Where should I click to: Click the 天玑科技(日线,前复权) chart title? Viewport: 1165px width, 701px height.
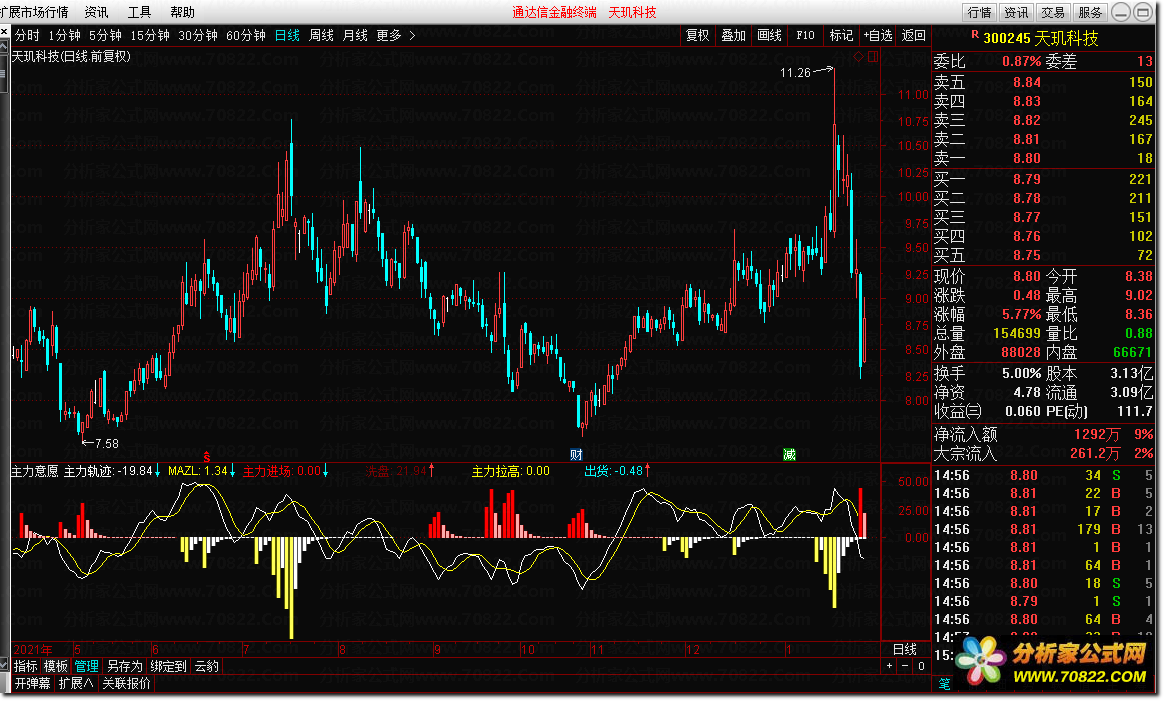coord(71,56)
